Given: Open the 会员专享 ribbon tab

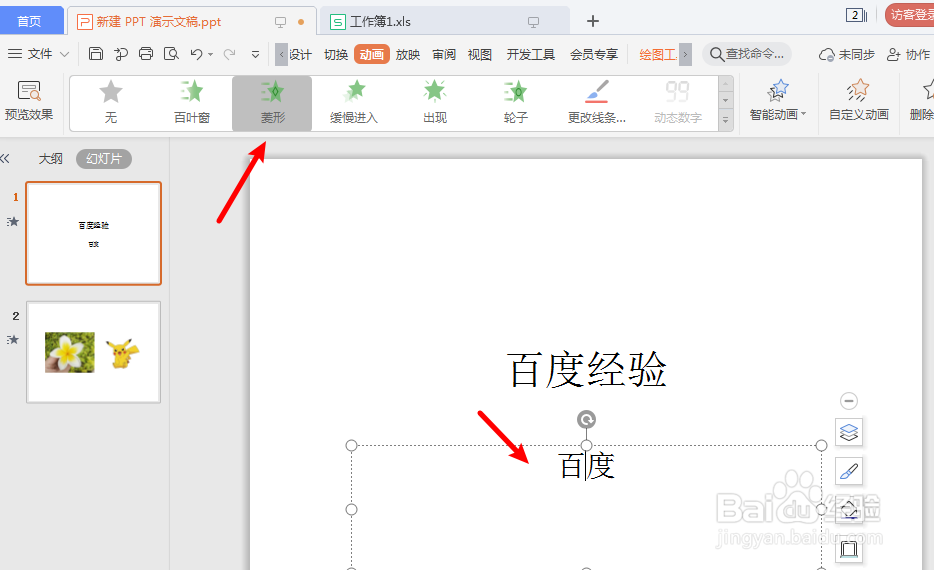Looking at the screenshot, I should click(x=594, y=54).
